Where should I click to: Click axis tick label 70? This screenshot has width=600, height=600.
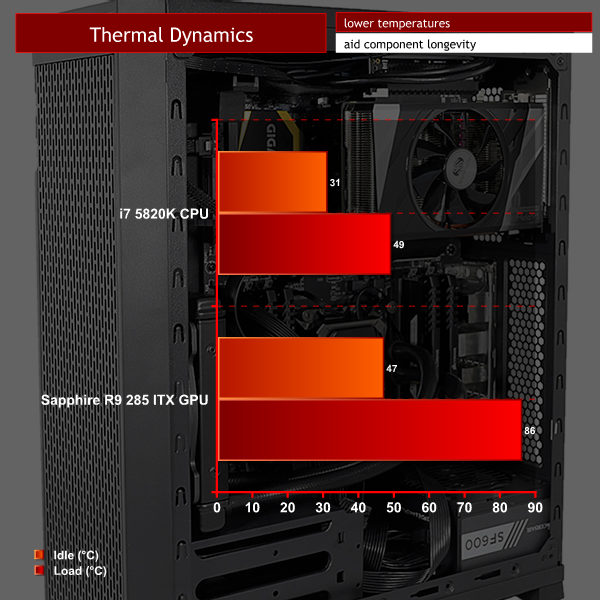[465, 508]
